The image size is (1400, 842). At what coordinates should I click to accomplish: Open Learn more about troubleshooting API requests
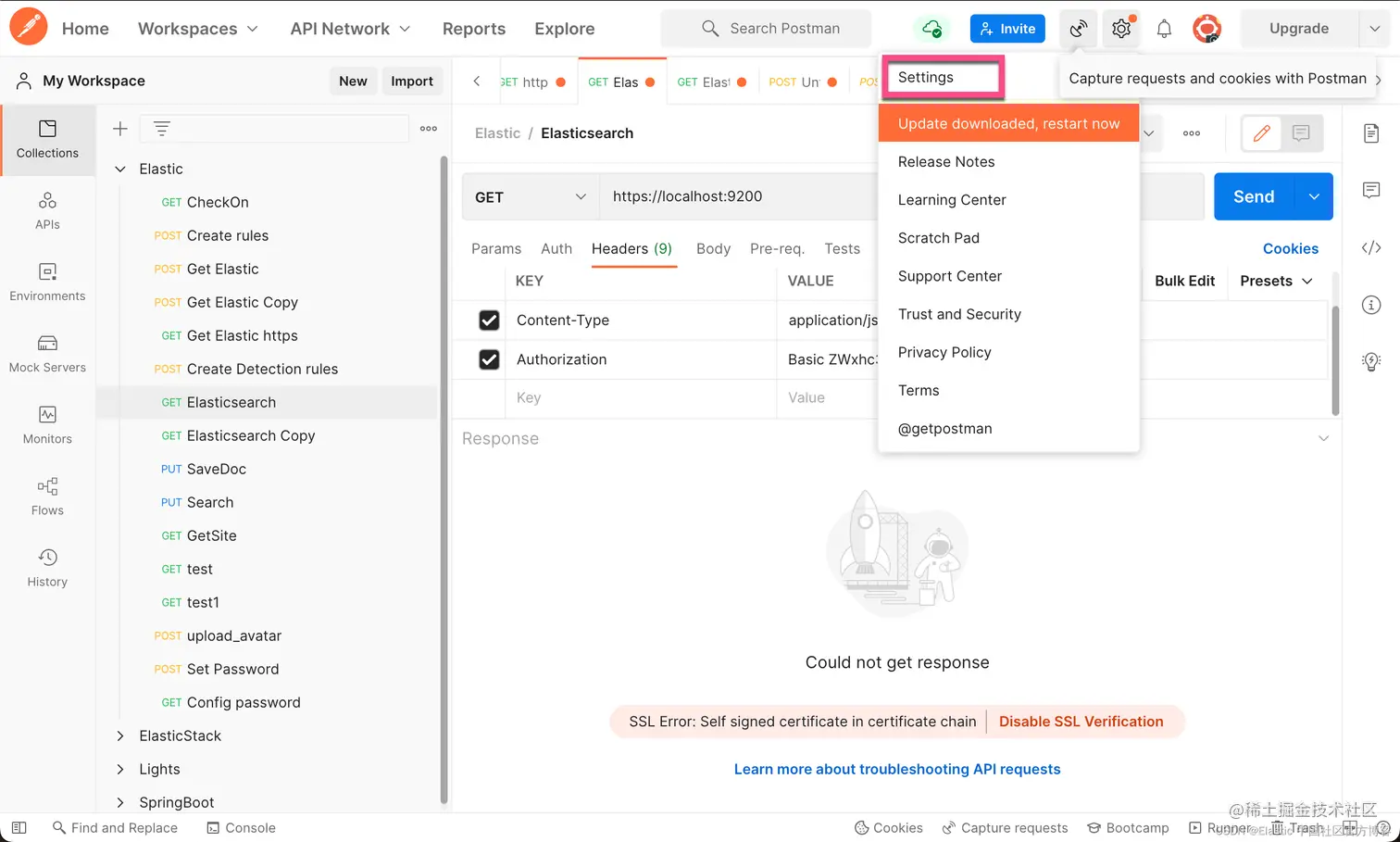(x=897, y=769)
